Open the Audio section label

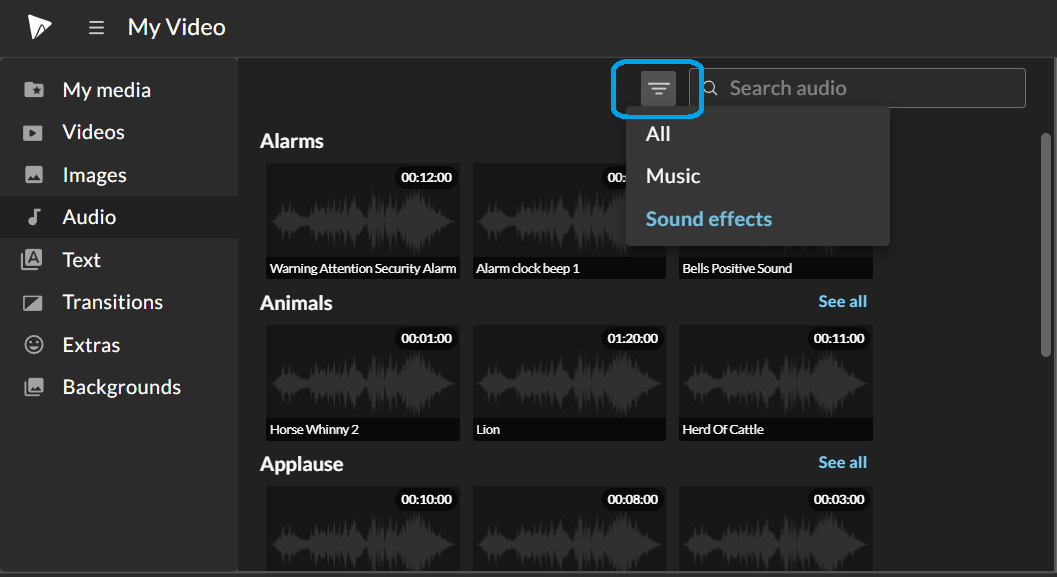89,217
